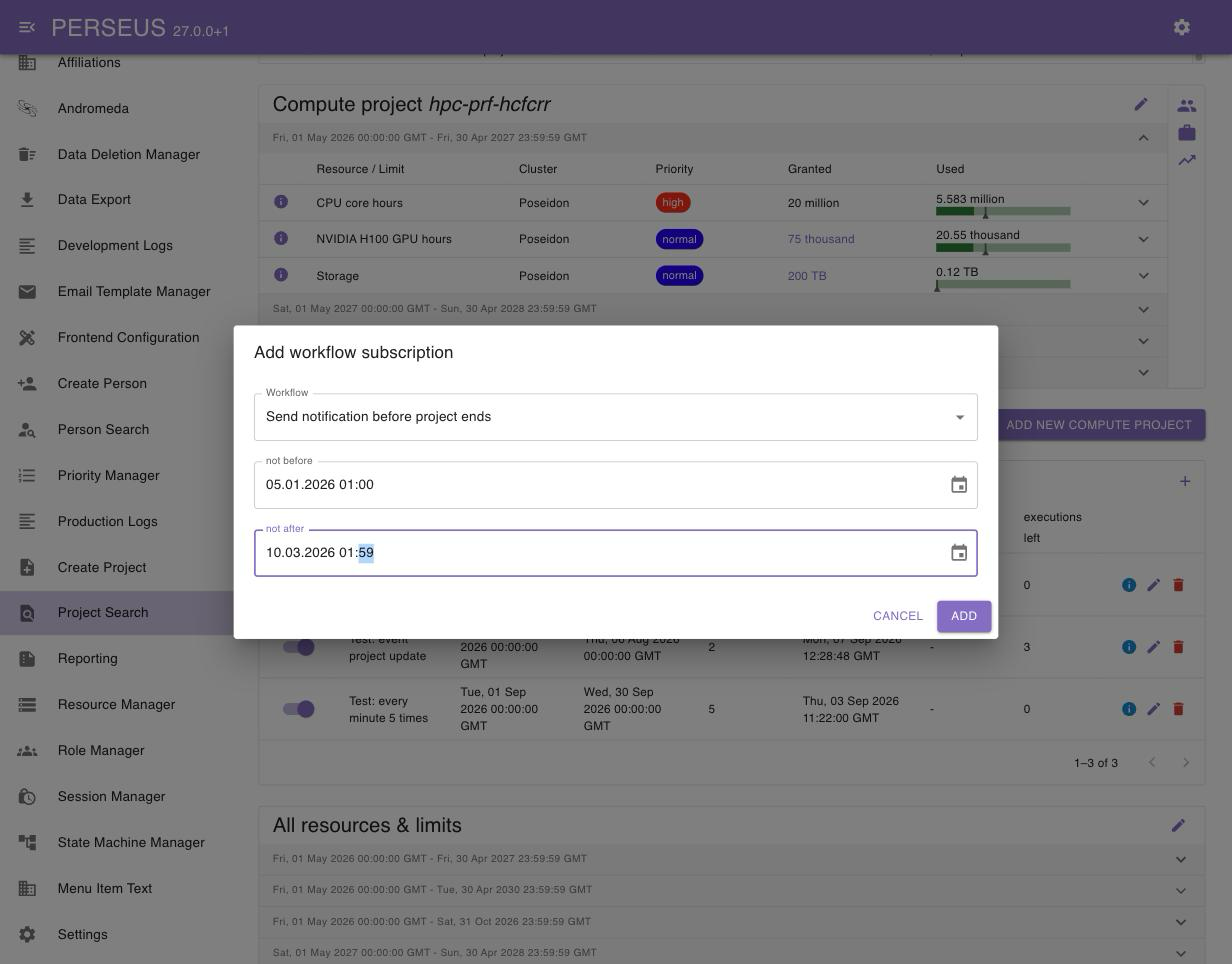The height and width of the screenshot is (964, 1232).
Task: Click the Session Manager icon
Action: (27, 797)
